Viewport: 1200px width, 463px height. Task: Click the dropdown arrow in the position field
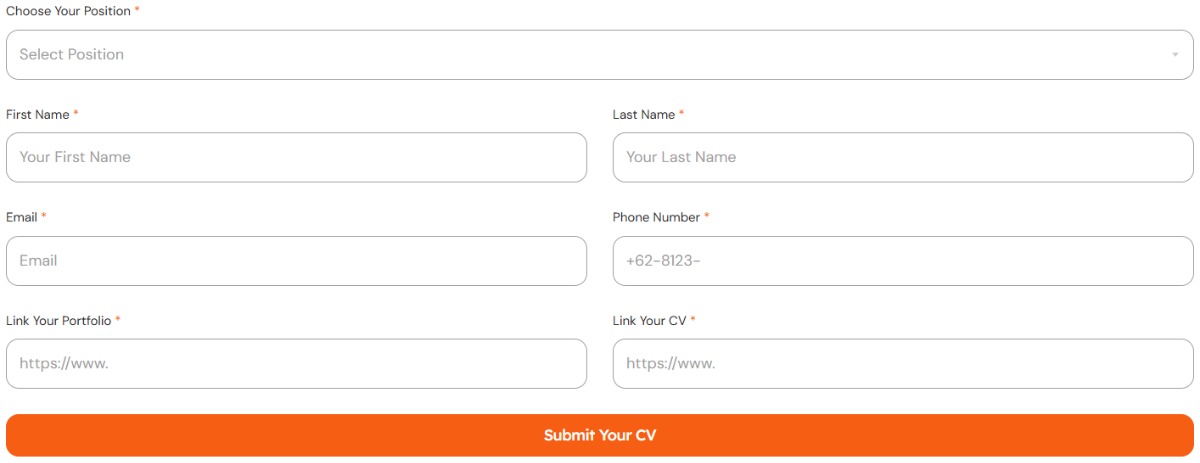point(1175,55)
